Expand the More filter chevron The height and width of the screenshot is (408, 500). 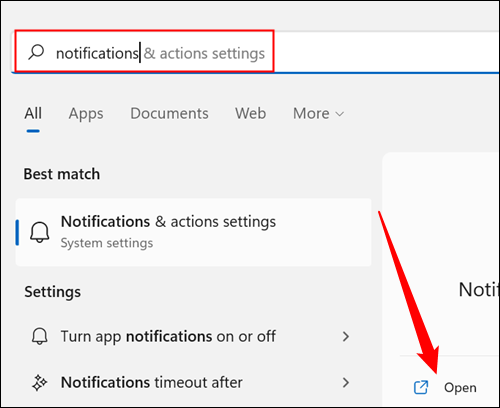pos(340,114)
